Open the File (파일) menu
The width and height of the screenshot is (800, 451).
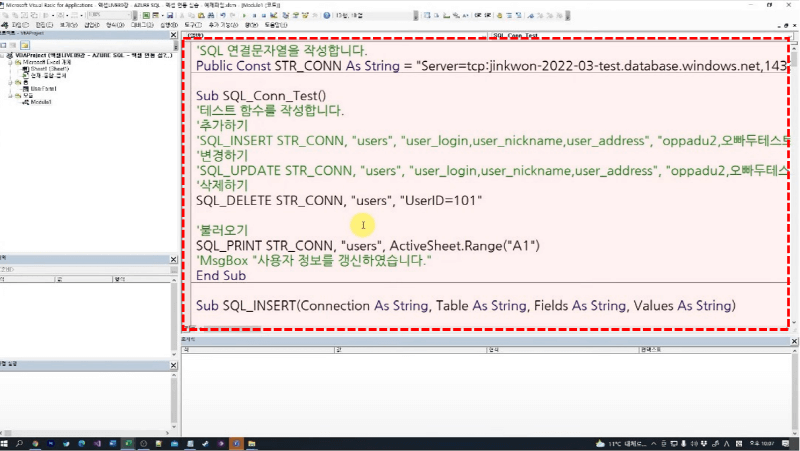pos(20,25)
